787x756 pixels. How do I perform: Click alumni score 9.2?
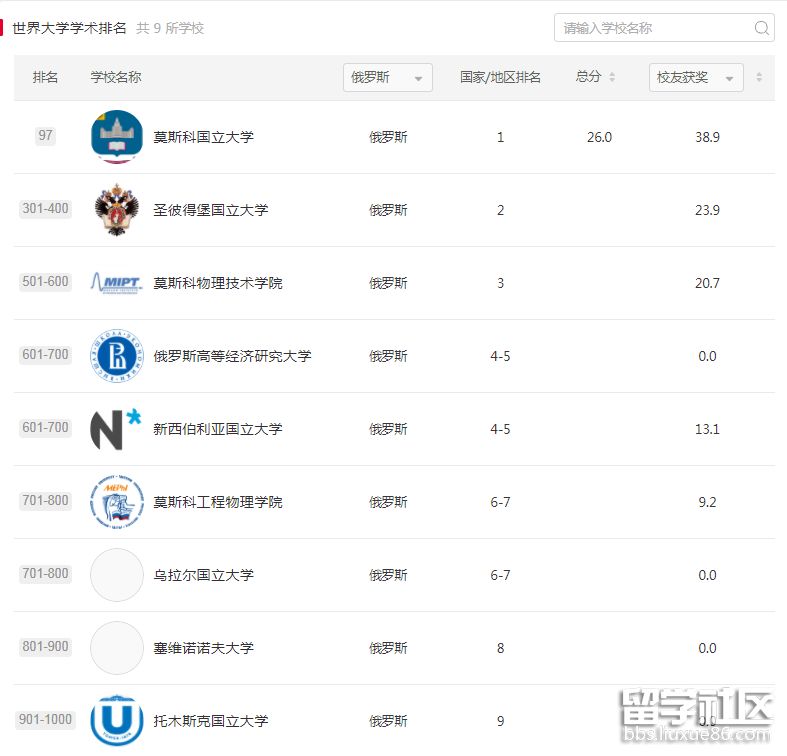click(707, 502)
